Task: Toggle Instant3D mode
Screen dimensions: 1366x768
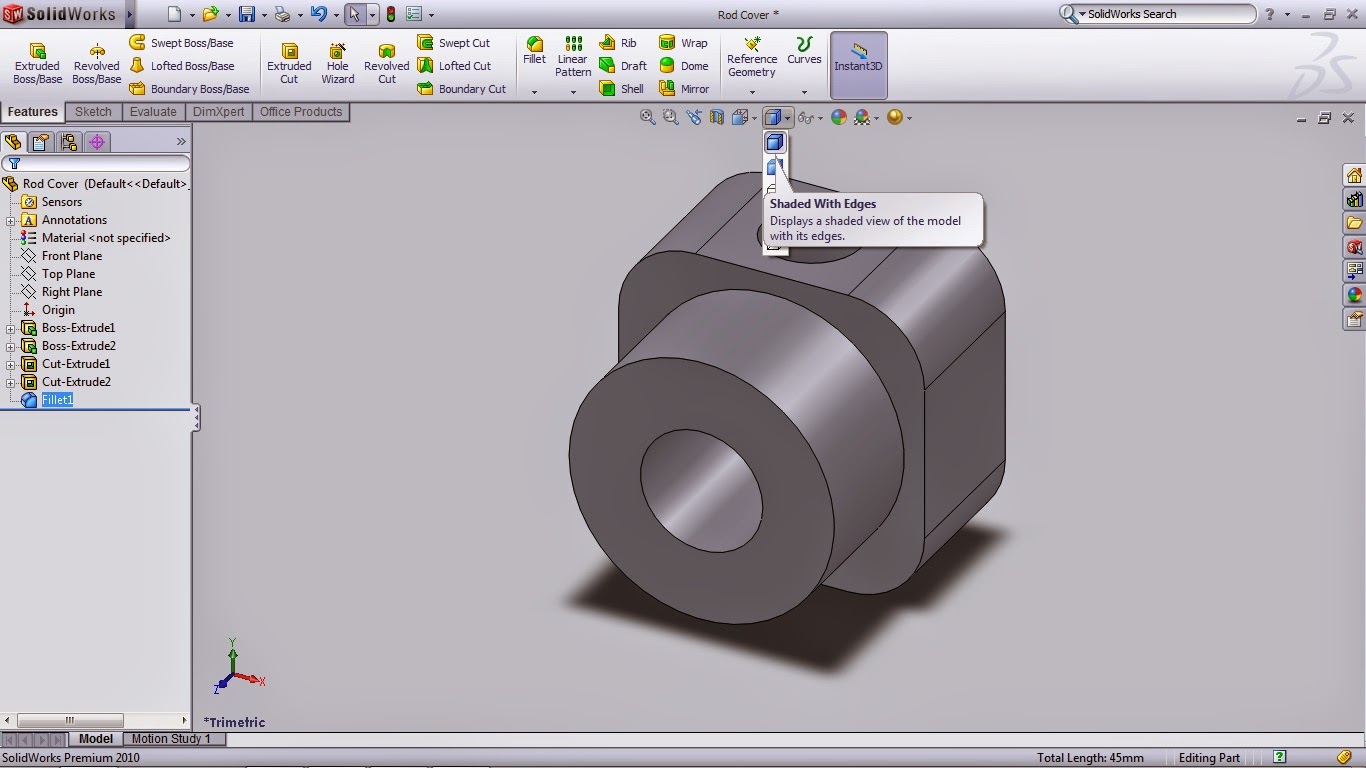Action: coord(858,65)
